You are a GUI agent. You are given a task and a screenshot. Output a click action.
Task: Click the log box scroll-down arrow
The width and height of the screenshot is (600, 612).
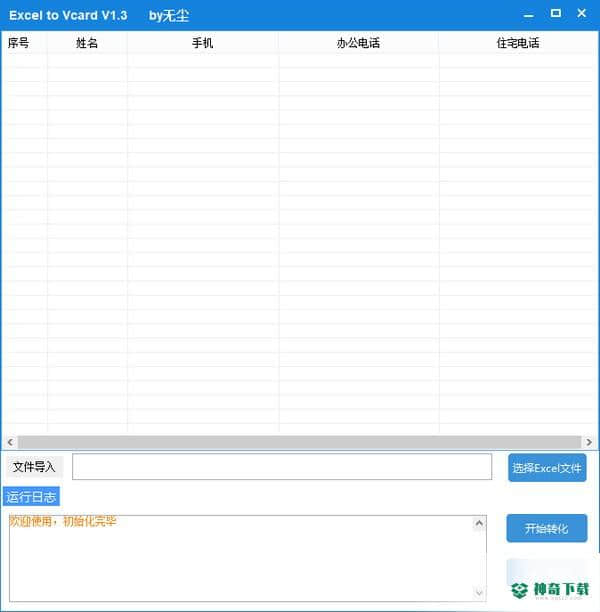479,593
